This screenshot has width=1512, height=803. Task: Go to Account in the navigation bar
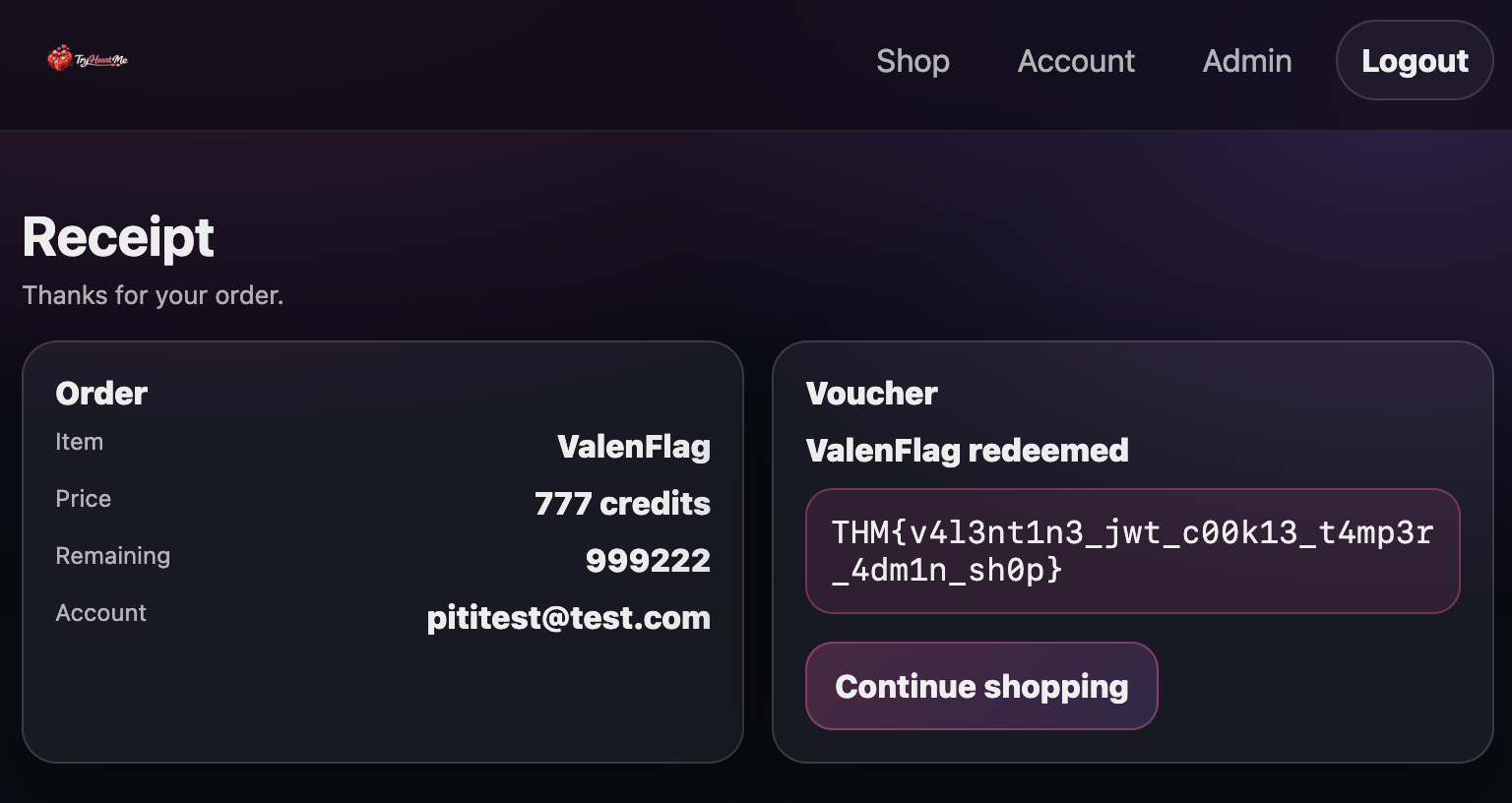click(x=1076, y=61)
